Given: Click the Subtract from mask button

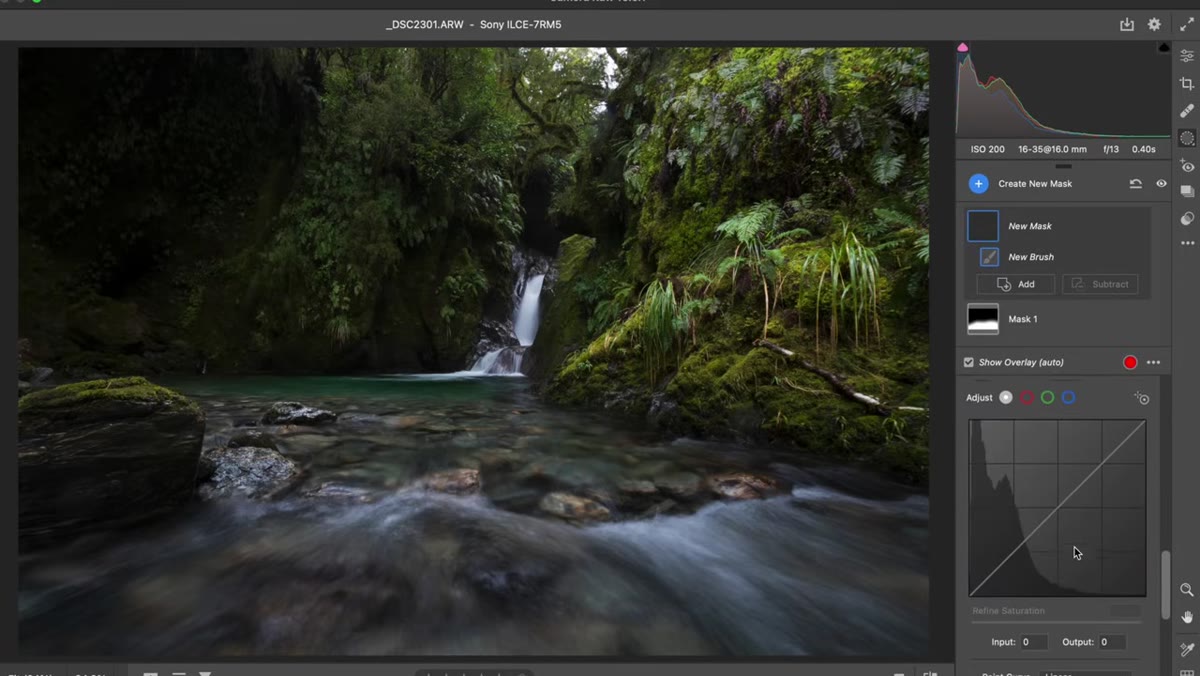Looking at the screenshot, I should click(1100, 284).
